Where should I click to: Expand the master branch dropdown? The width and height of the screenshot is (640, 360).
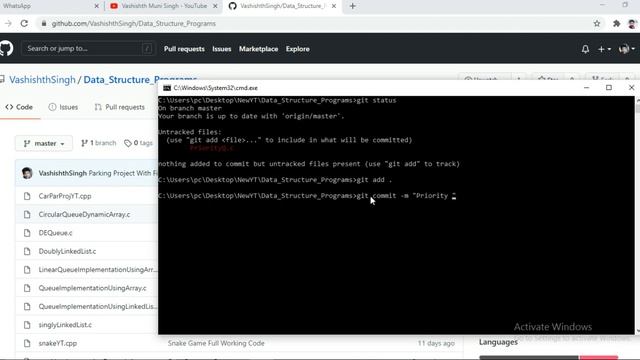tap(44, 143)
